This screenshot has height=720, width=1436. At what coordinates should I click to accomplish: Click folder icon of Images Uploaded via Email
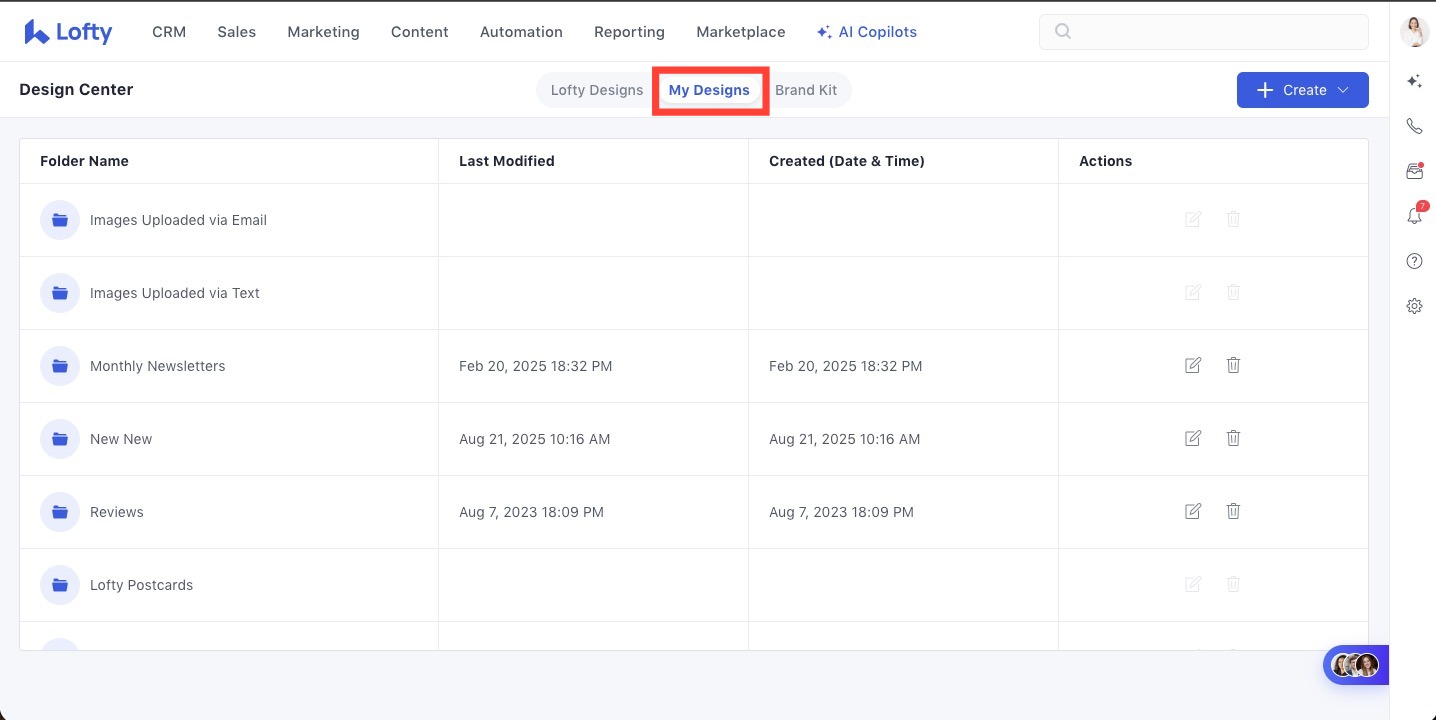pos(60,220)
